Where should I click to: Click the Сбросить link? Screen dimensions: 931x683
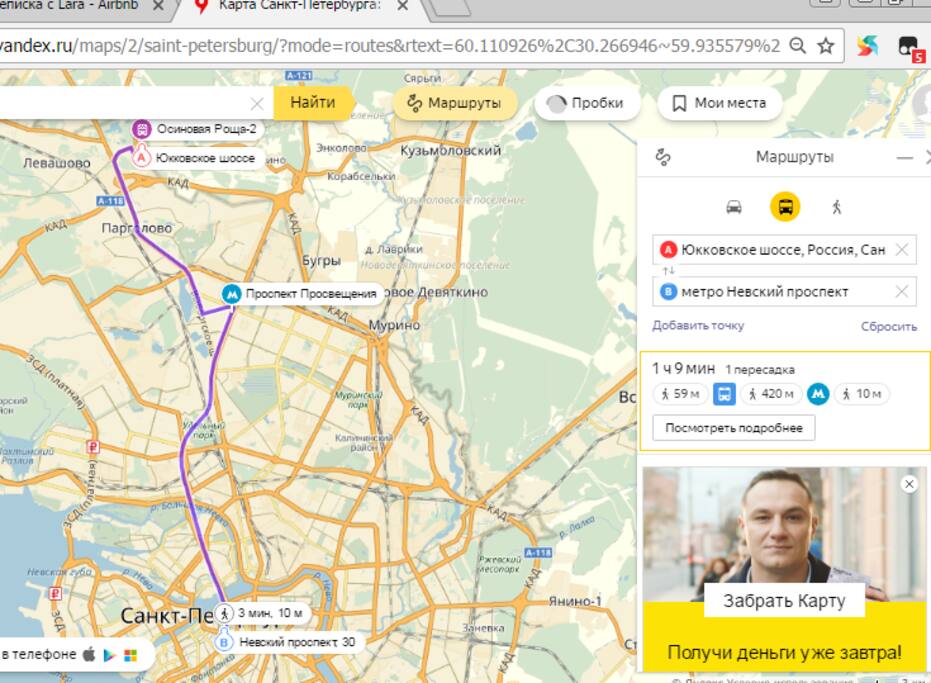[889, 326]
